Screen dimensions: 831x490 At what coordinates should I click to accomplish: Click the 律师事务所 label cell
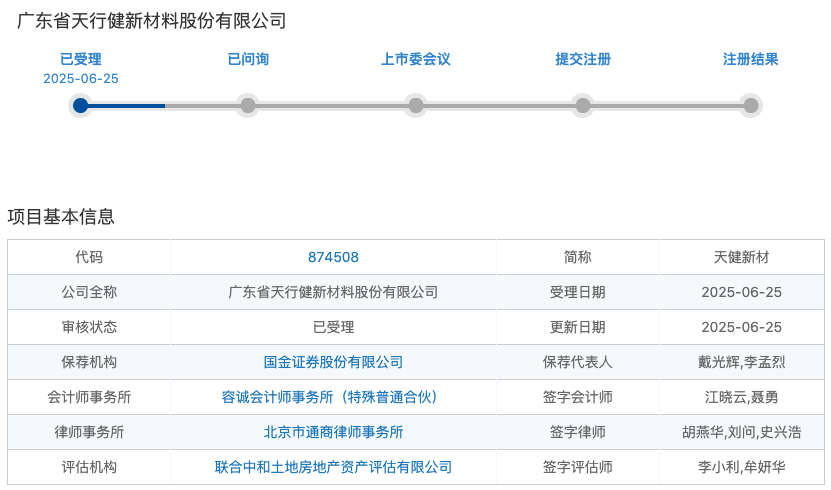89,432
